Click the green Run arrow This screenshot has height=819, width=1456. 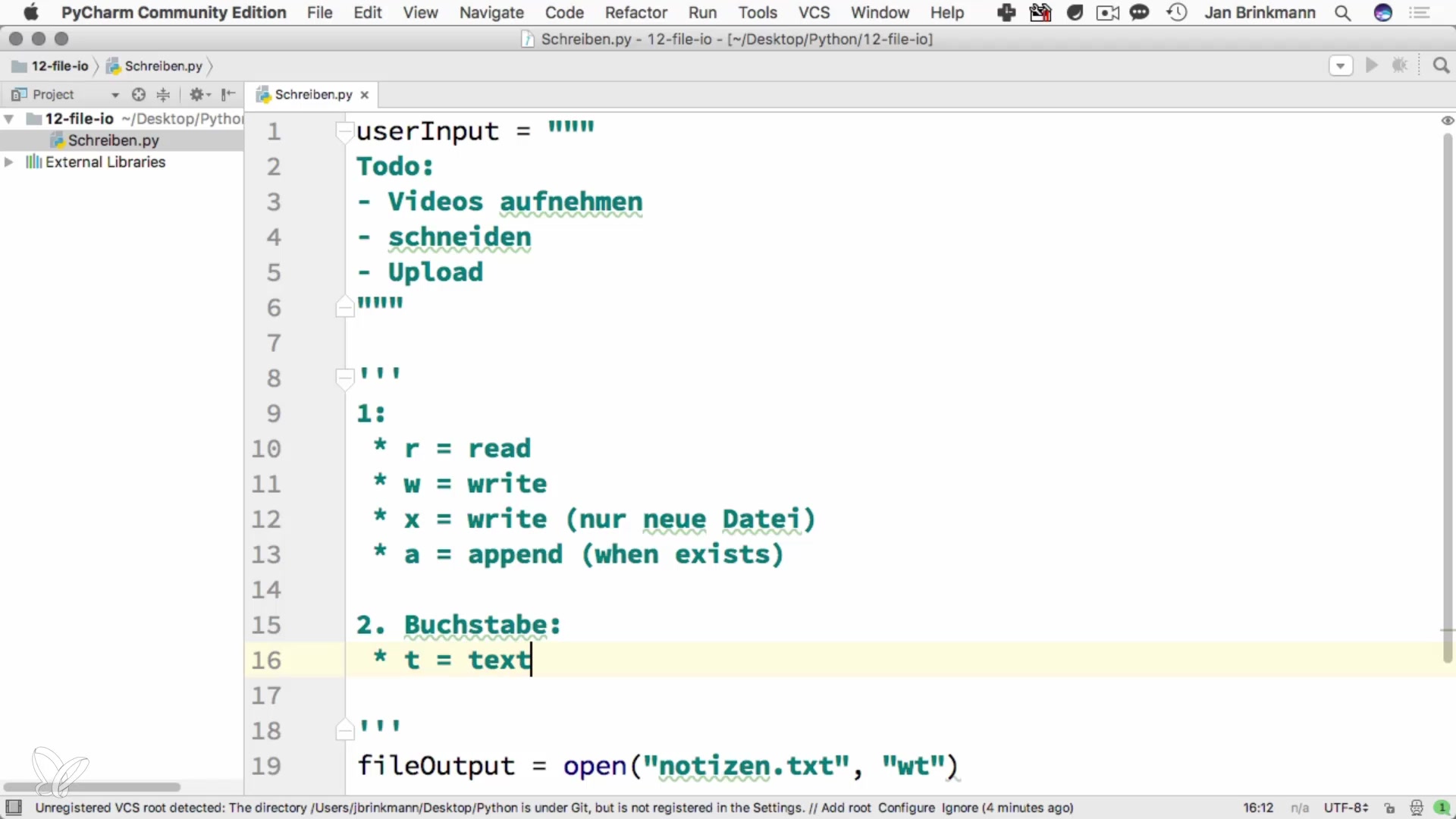[x=1371, y=66]
